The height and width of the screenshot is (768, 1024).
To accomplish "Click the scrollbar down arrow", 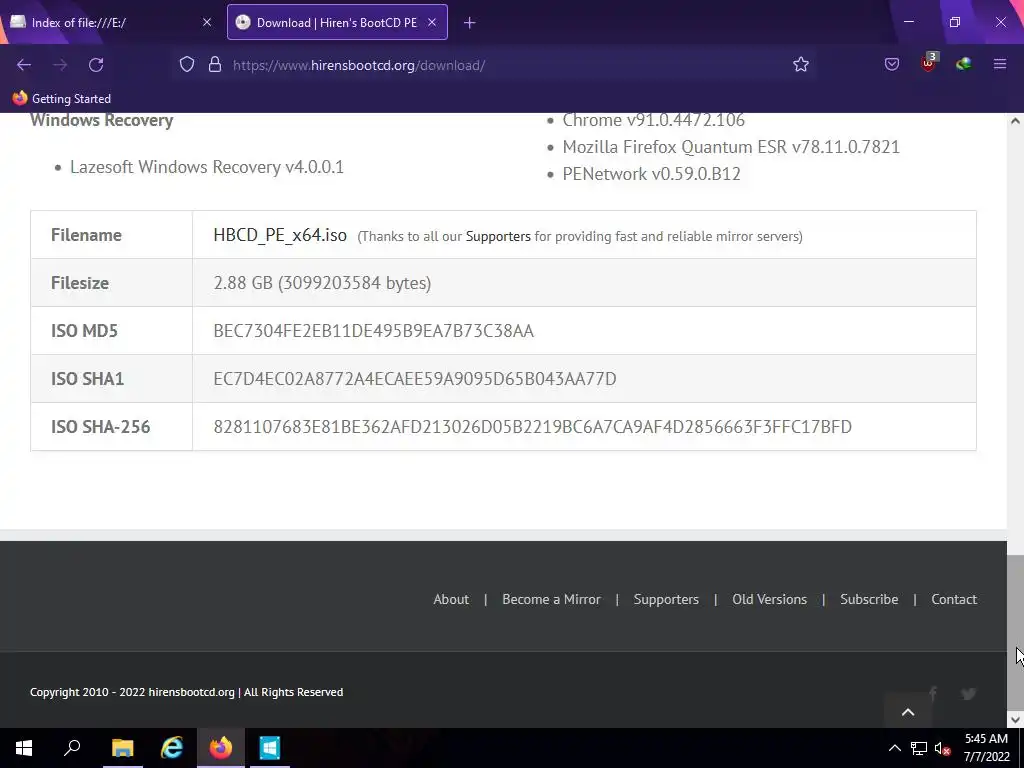I will pyautogui.click(x=1015, y=720).
